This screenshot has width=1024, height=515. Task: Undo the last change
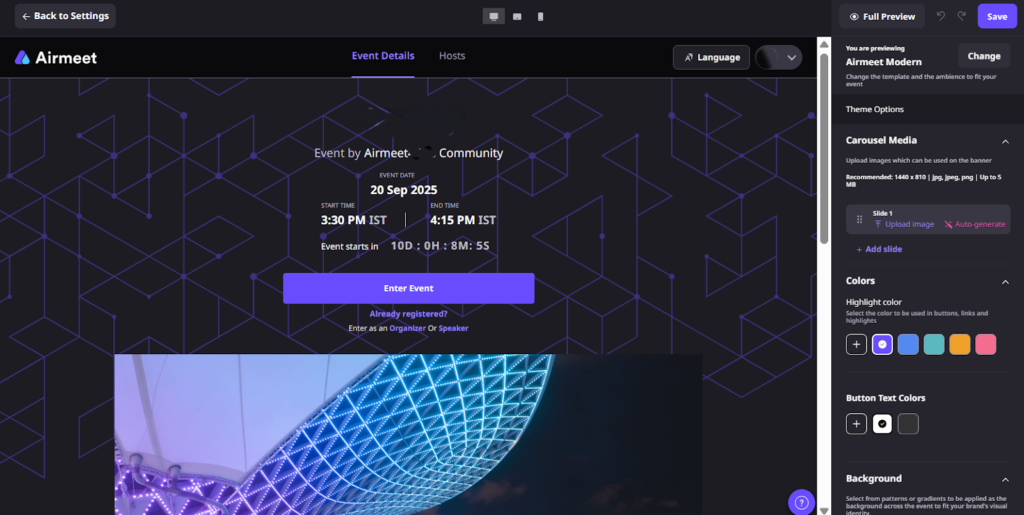tap(940, 16)
